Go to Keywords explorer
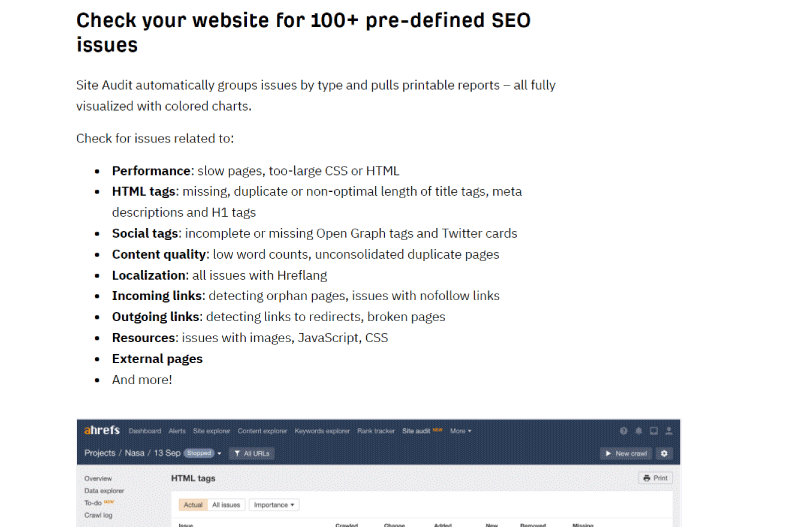 [x=322, y=431]
